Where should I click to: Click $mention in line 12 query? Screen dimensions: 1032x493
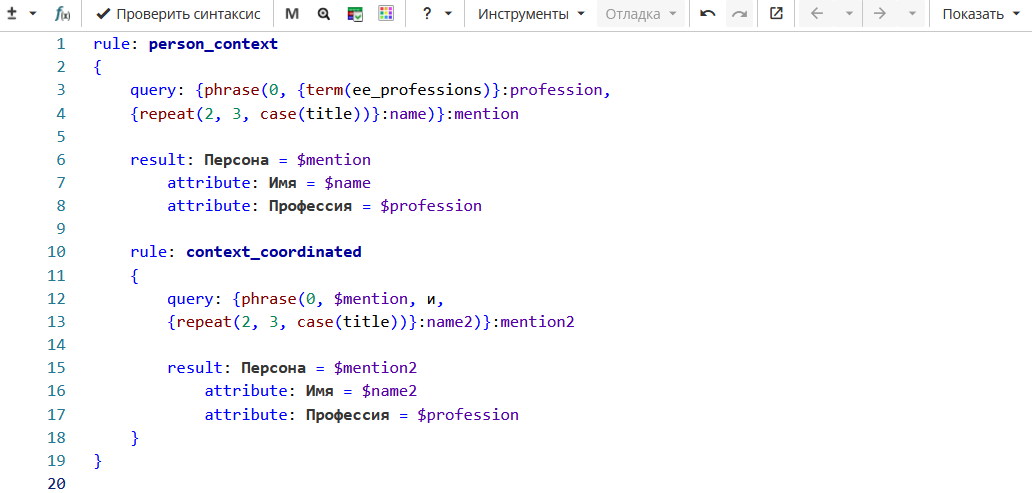[x=371, y=299]
